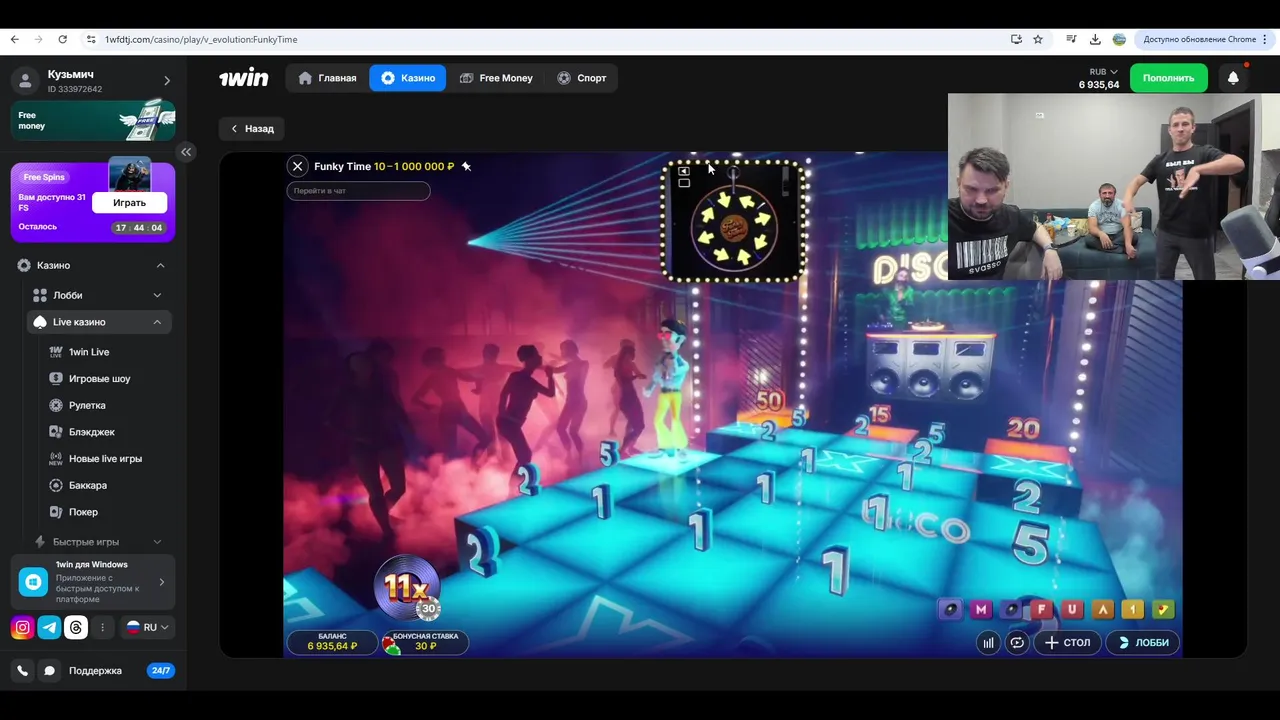Click the support phone icon

tap(22, 671)
